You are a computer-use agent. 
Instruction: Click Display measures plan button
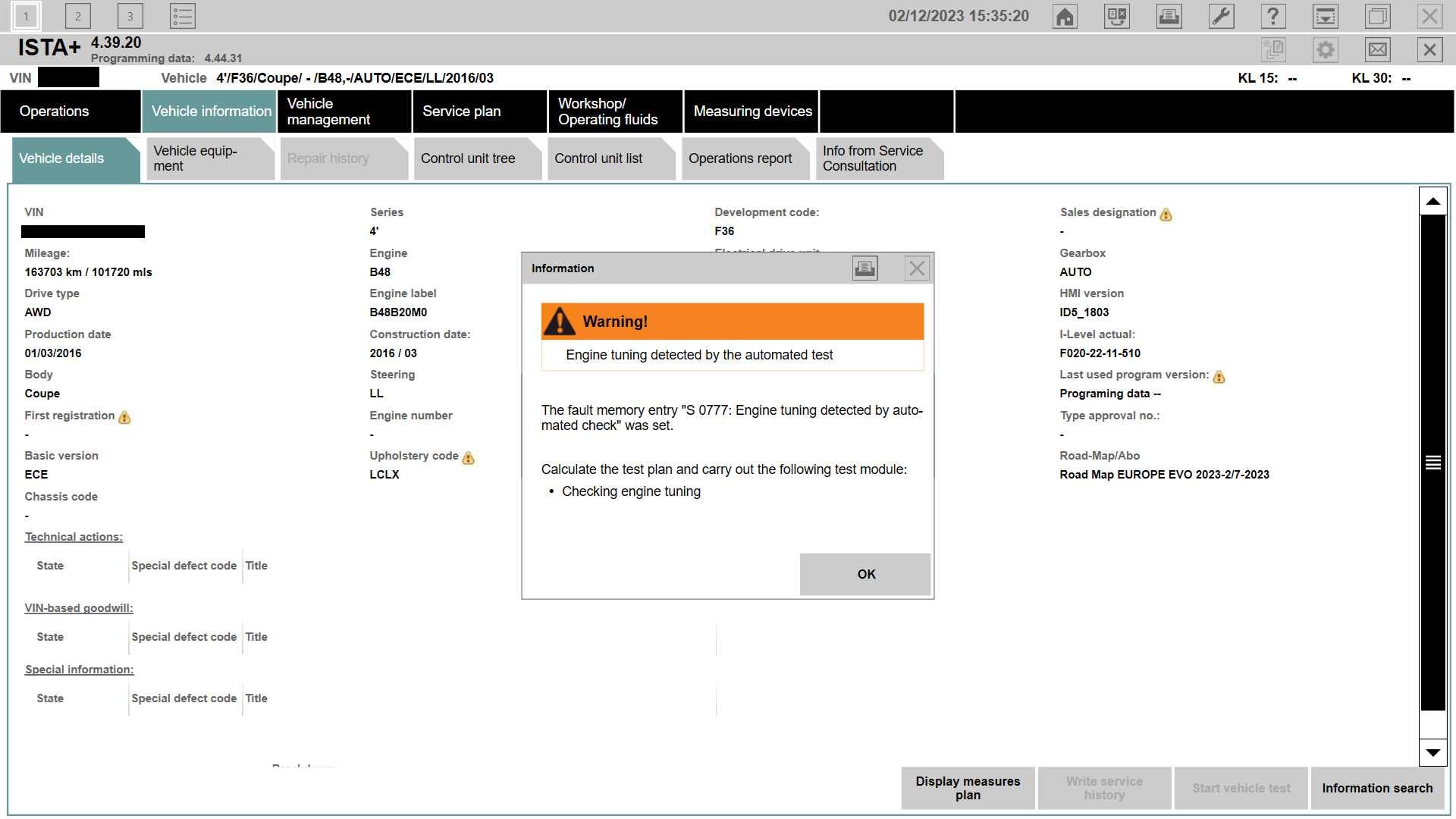coord(968,788)
